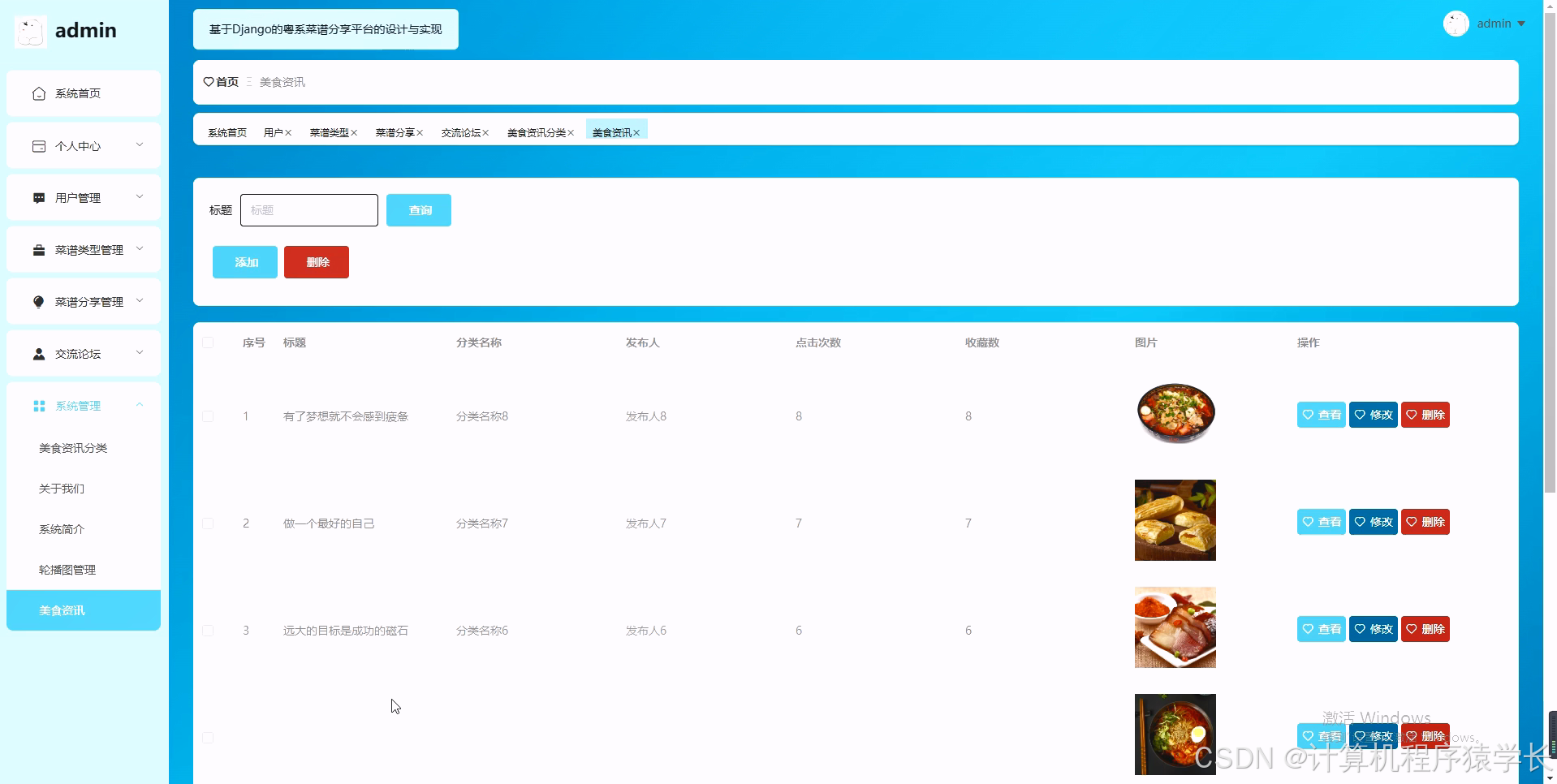The height and width of the screenshot is (784, 1557).
Task: Expand the 用户管理 menu
Action: pyautogui.click(x=140, y=197)
